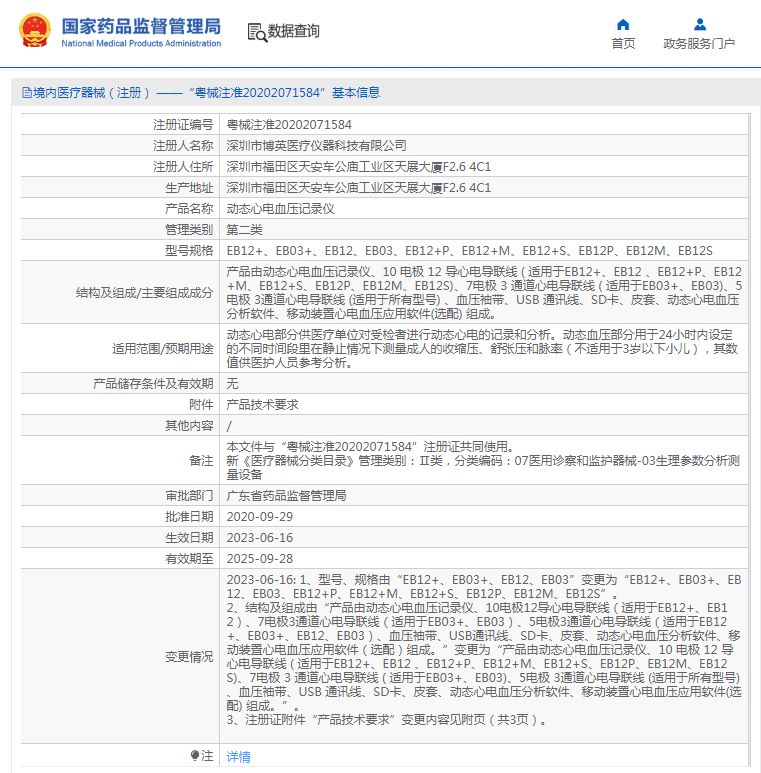761x773 pixels.
Task: Click the 境内医疗器械（注册）breadcrumb text
Action: 92,93
